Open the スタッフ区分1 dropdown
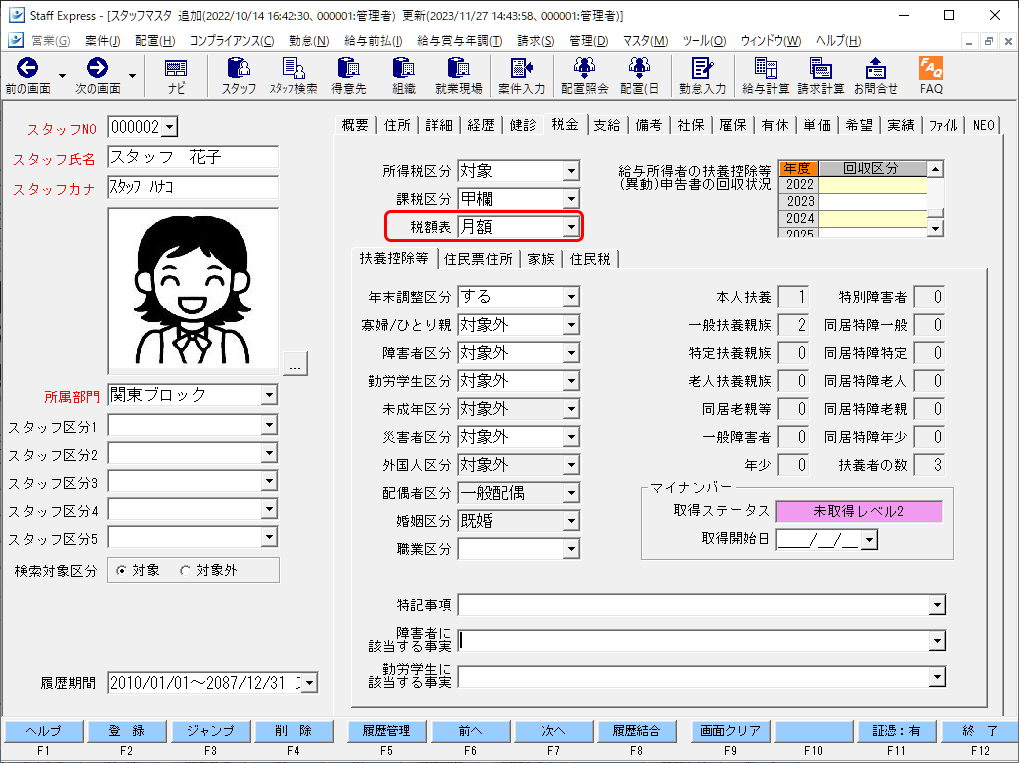The height and width of the screenshot is (763, 1019). coord(269,425)
